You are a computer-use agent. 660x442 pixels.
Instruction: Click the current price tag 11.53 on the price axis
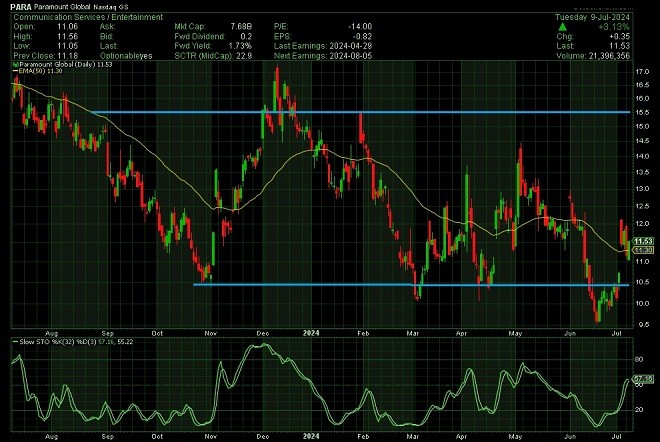(x=644, y=241)
